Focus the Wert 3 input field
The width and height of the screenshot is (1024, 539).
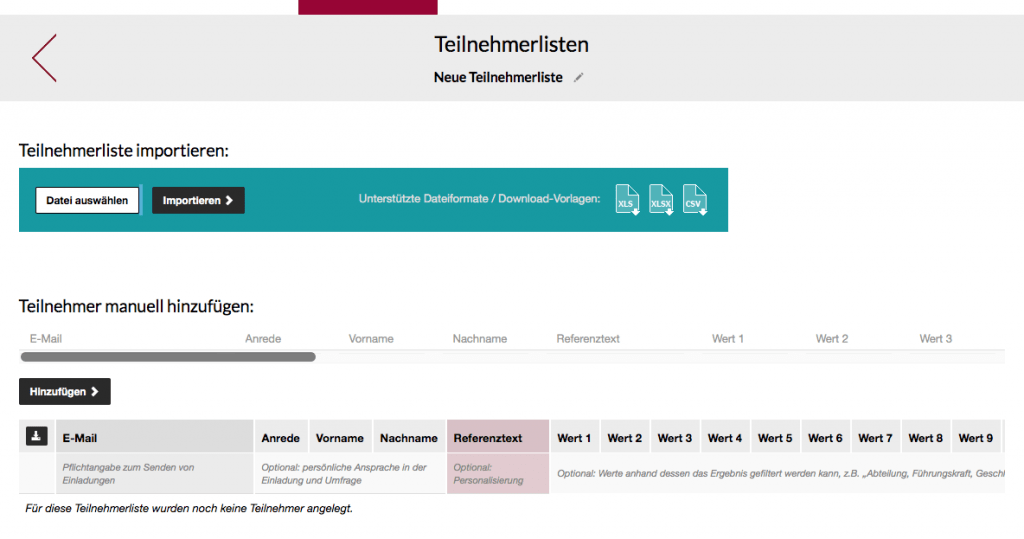pos(957,339)
